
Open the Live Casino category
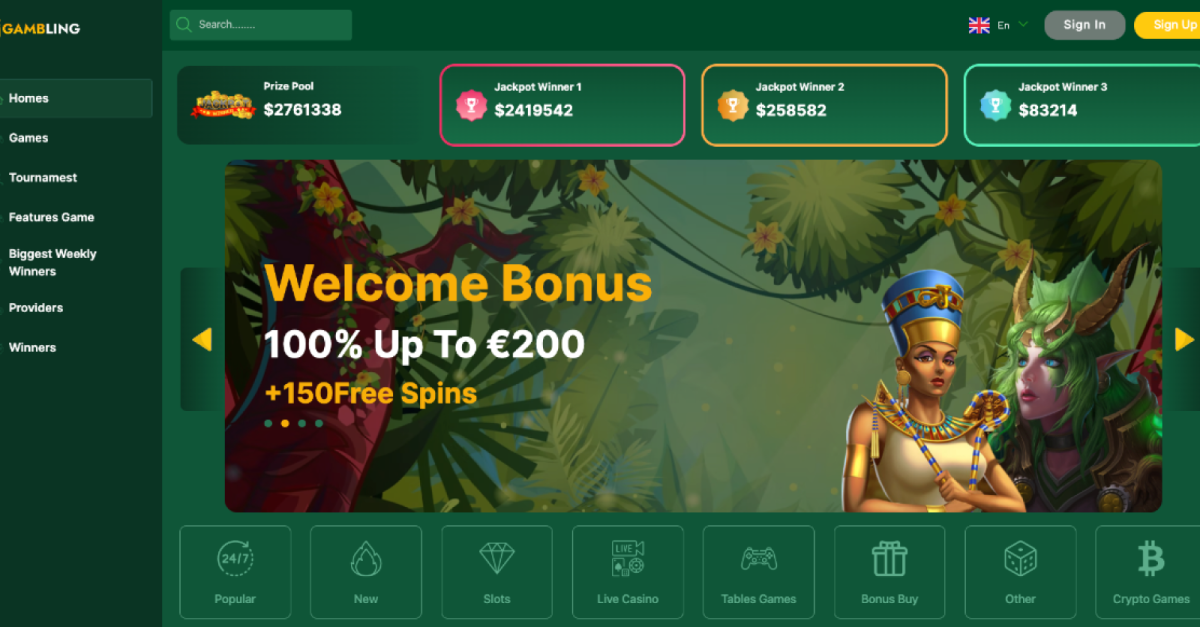click(628, 572)
